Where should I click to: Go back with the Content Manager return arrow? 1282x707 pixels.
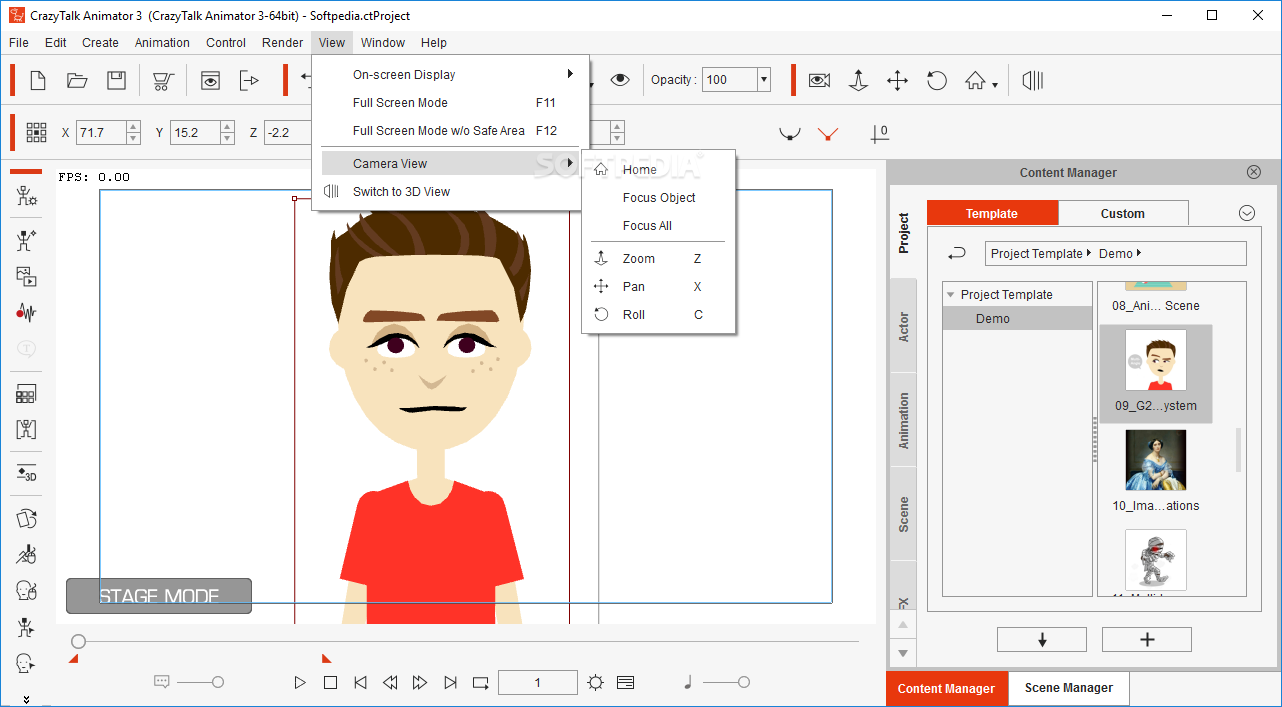pyautogui.click(x=957, y=254)
